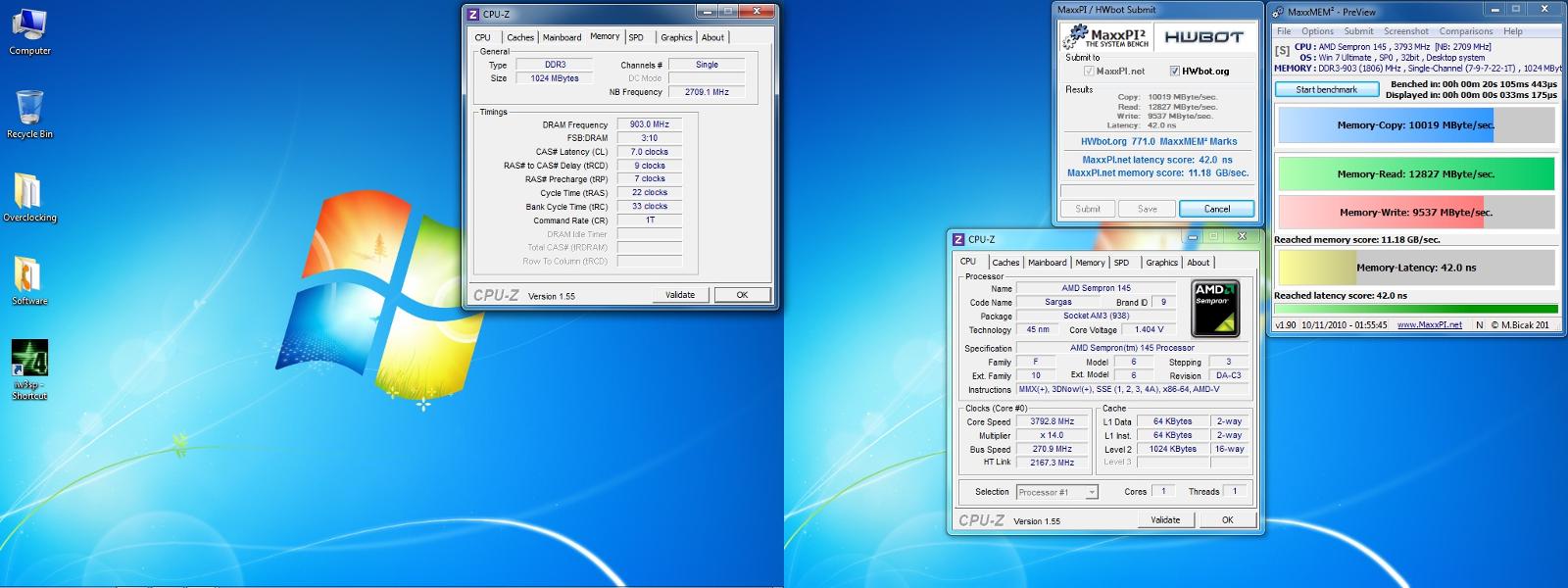Open the Options menu in MaxxMEM
The width and height of the screenshot is (1568, 588).
(x=1317, y=31)
